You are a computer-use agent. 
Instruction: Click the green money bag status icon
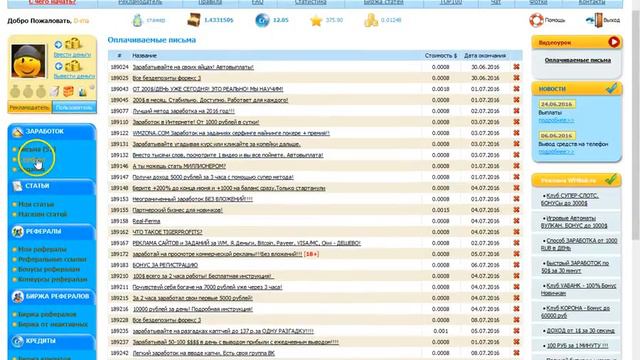pos(138,20)
